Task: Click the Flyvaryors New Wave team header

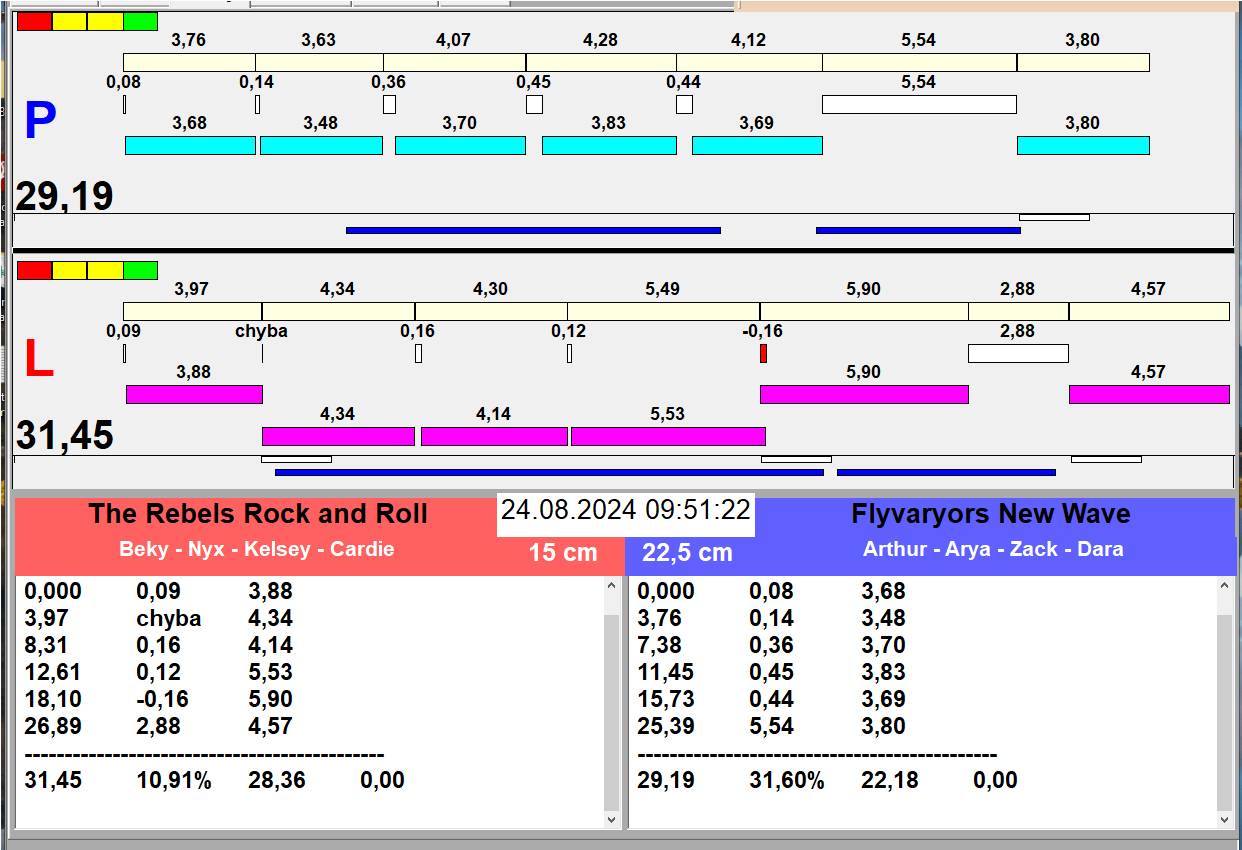Action: pyautogui.click(x=990, y=514)
